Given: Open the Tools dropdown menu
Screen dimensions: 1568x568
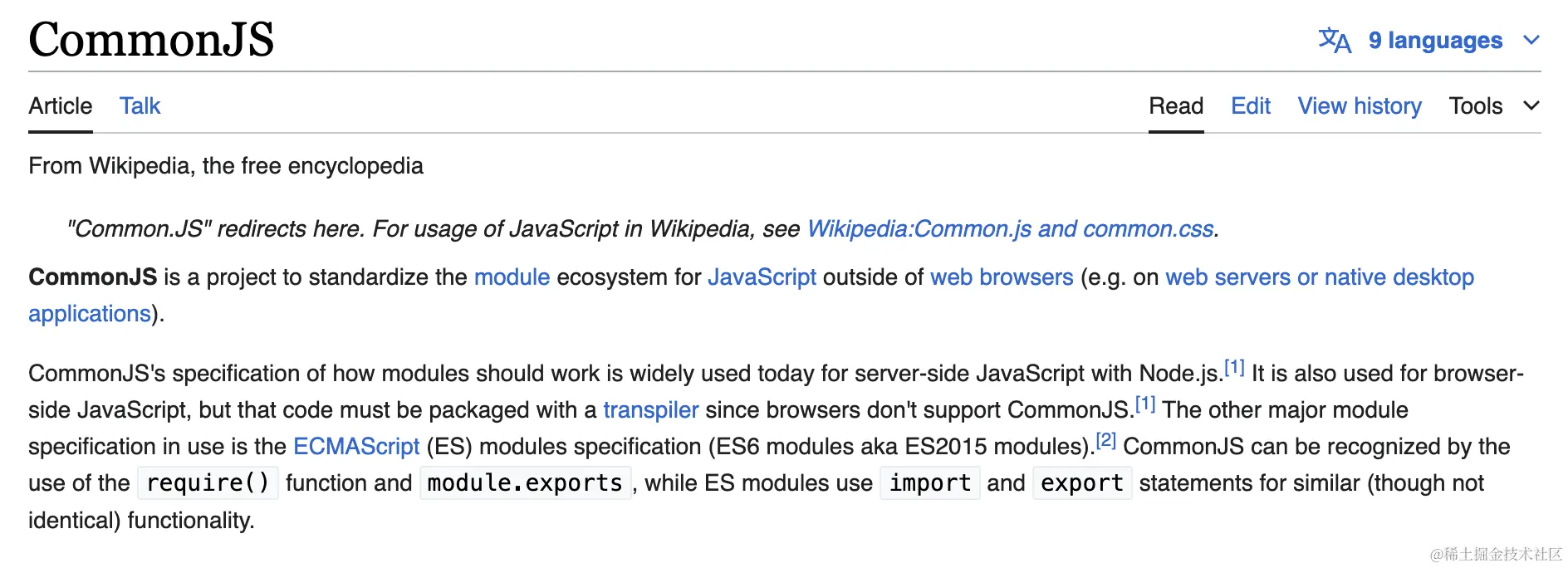Looking at the screenshot, I should pyautogui.click(x=1476, y=105).
